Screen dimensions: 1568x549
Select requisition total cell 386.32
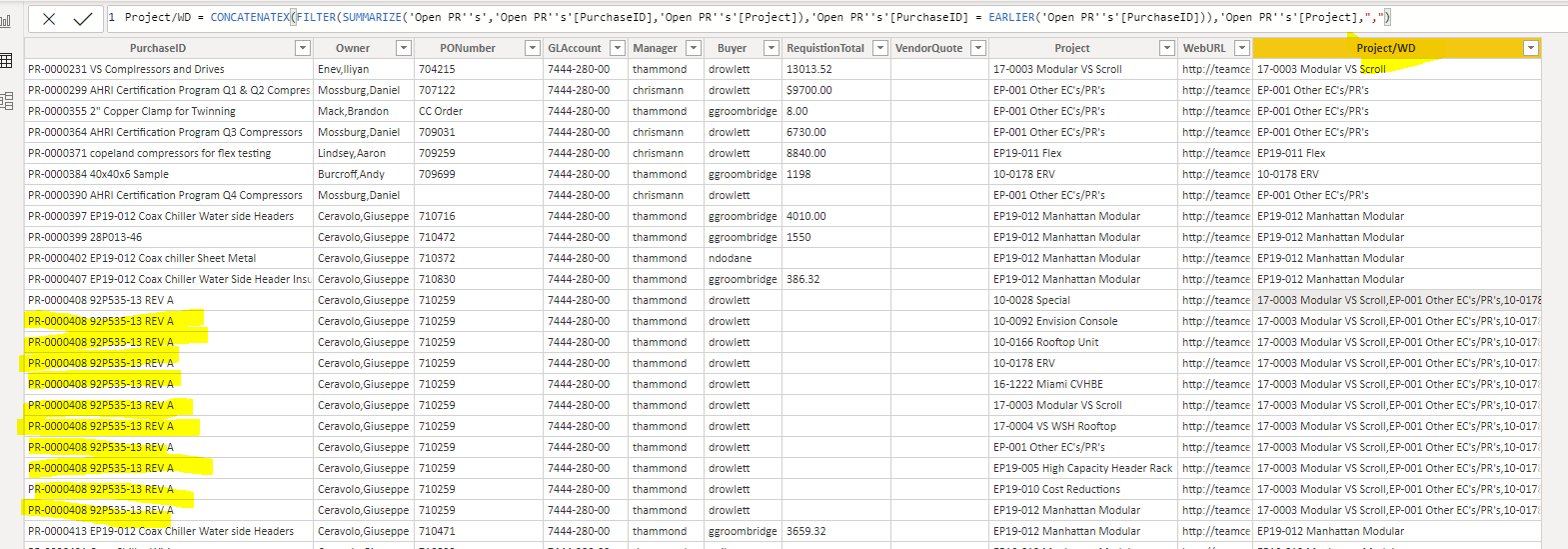pos(835,279)
